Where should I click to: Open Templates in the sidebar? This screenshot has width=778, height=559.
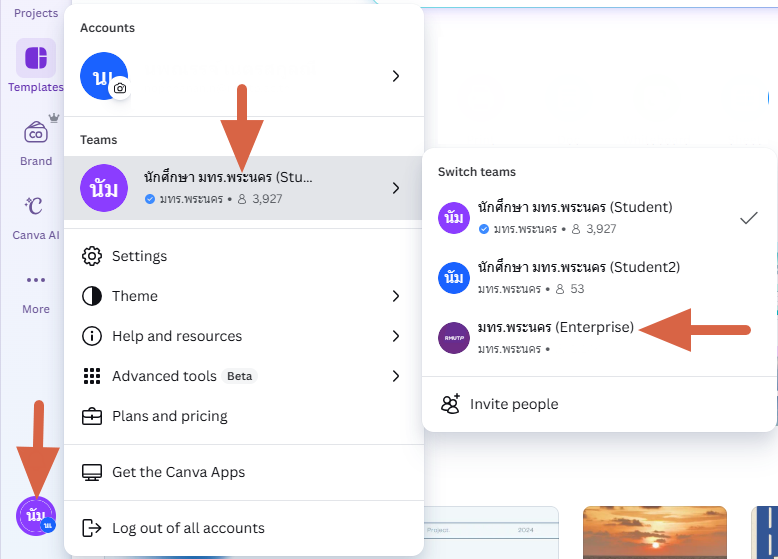click(x=36, y=60)
